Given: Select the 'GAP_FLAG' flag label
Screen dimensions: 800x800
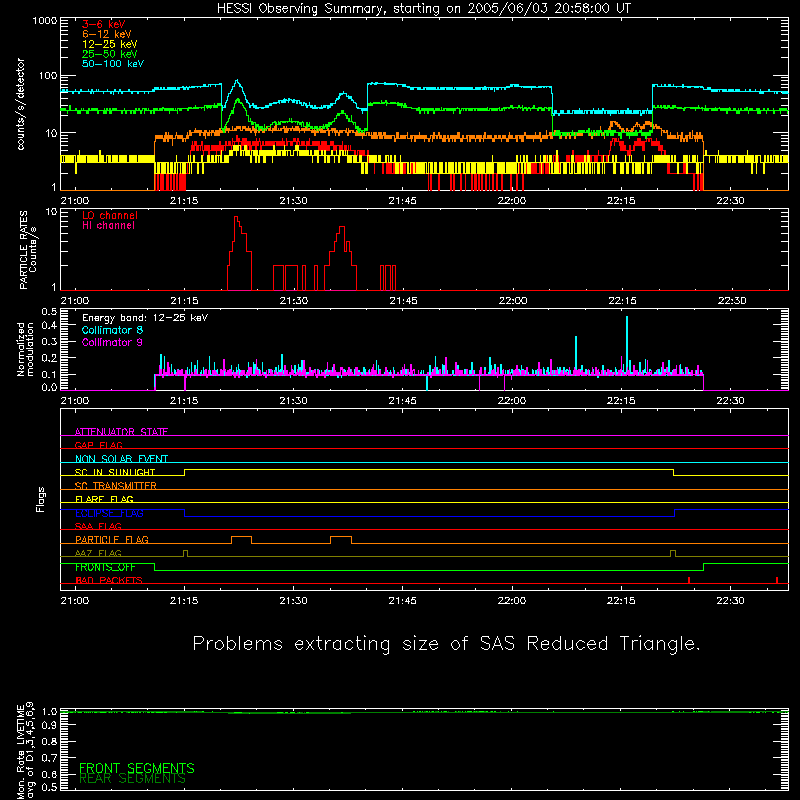Looking at the screenshot, I should click(x=98, y=445).
